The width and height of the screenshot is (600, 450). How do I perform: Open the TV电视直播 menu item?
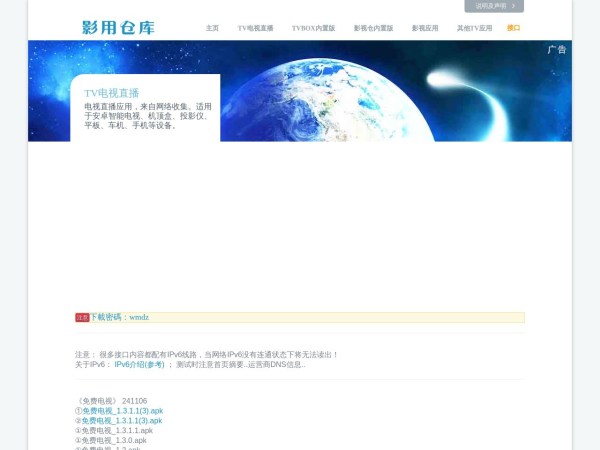click(255, 28)
